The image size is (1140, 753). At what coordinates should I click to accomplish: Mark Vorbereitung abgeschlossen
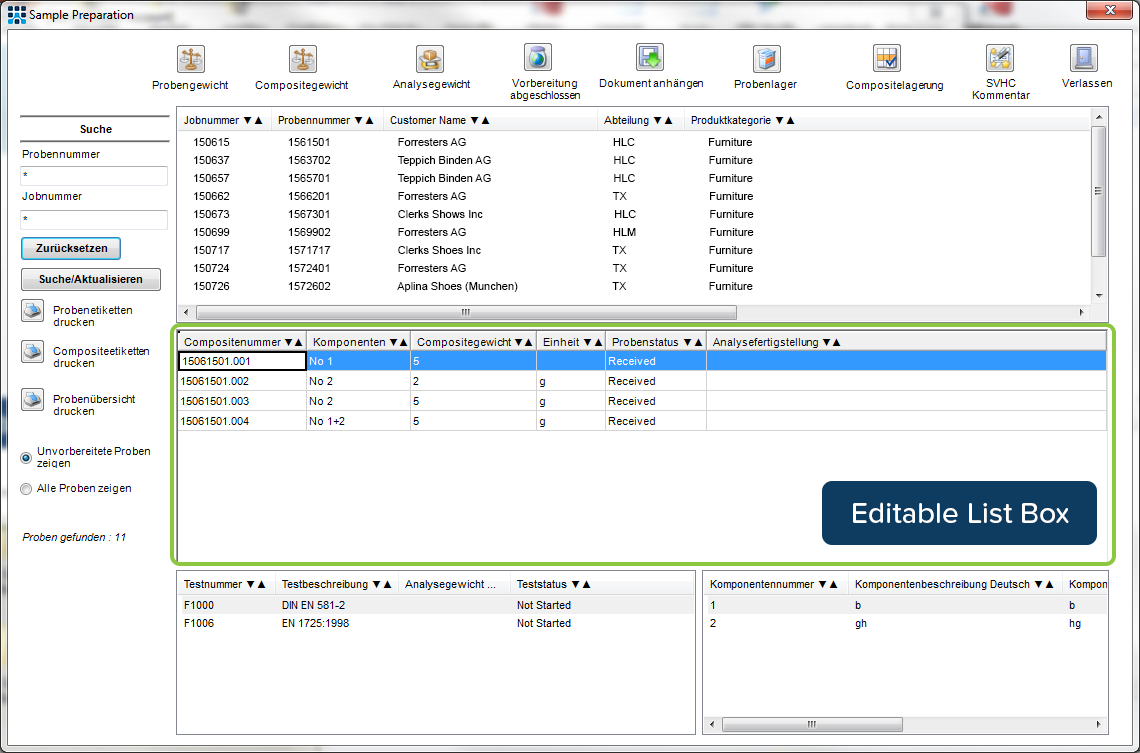tap(536, 59)
